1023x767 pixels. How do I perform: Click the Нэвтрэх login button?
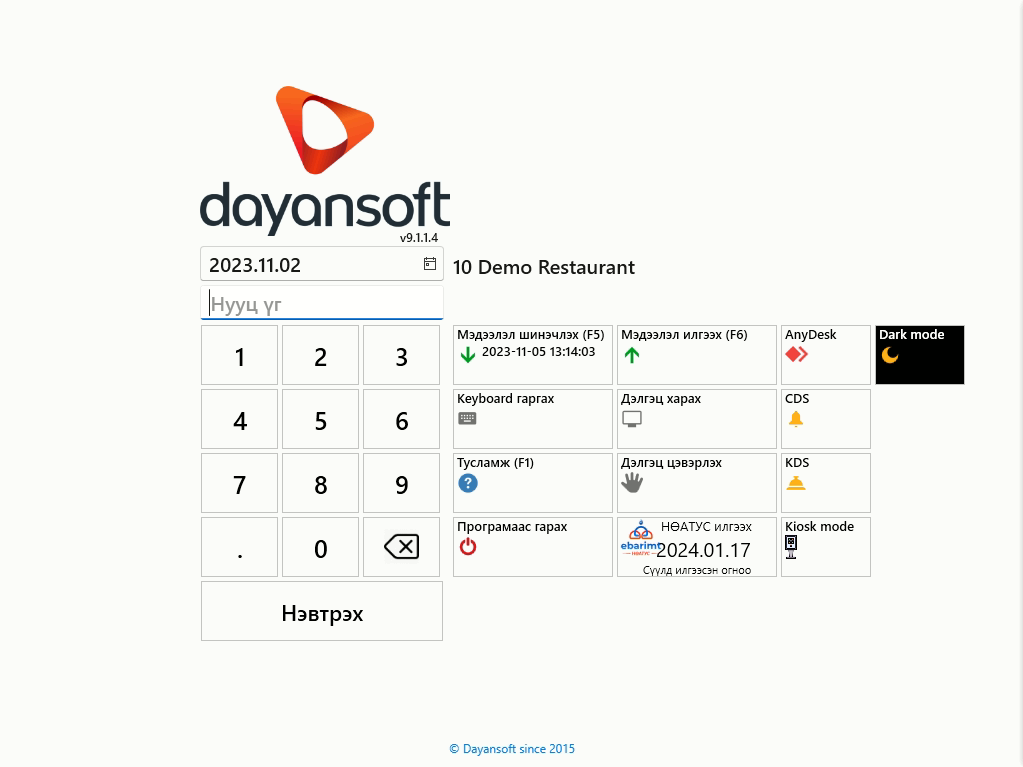coord(322,611)
